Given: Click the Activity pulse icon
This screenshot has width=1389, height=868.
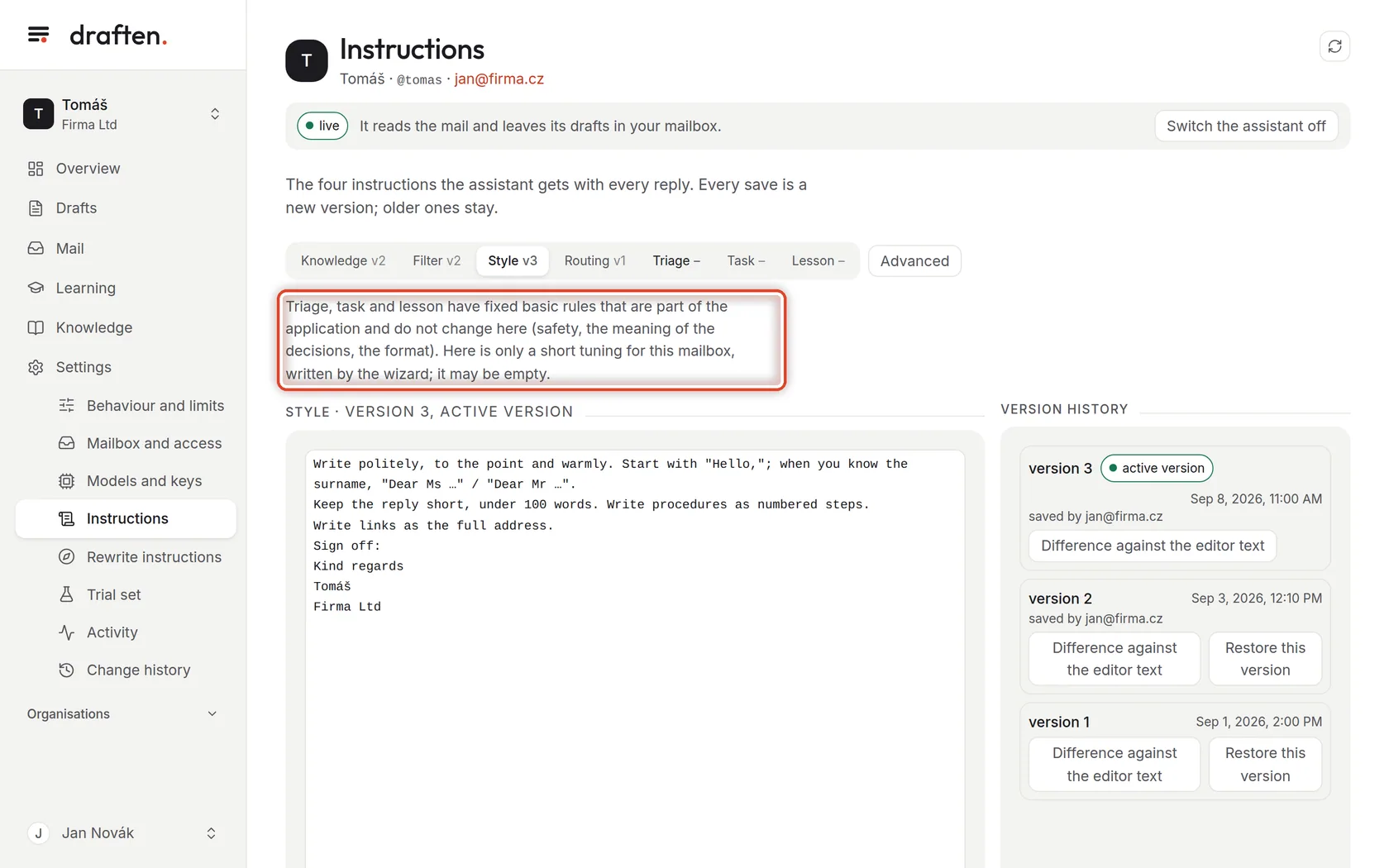Looking at the screenshot, I should tap(67, 632).
